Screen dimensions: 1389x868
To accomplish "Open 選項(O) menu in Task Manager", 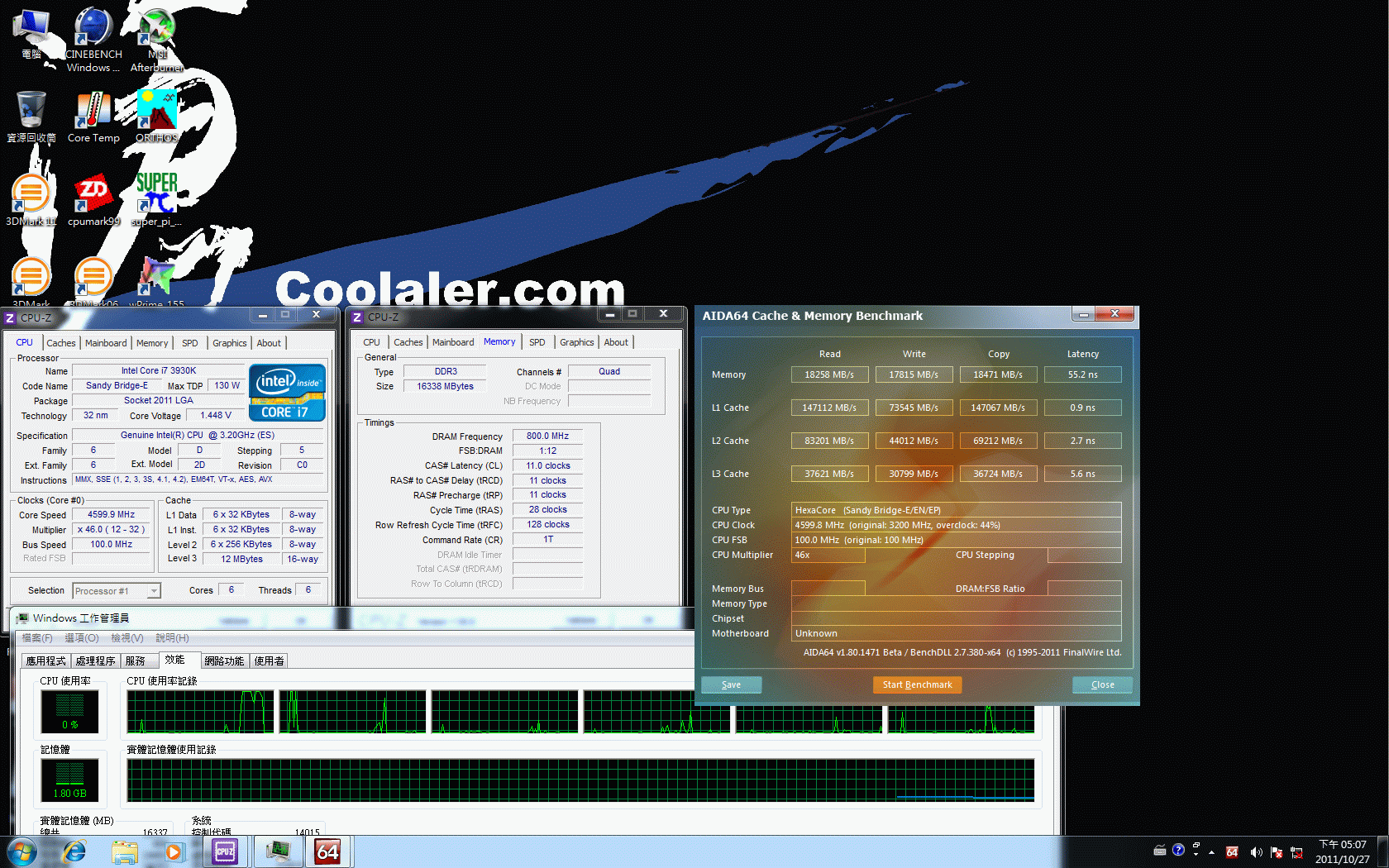I will pyautogui.click(x=81, y=638).
